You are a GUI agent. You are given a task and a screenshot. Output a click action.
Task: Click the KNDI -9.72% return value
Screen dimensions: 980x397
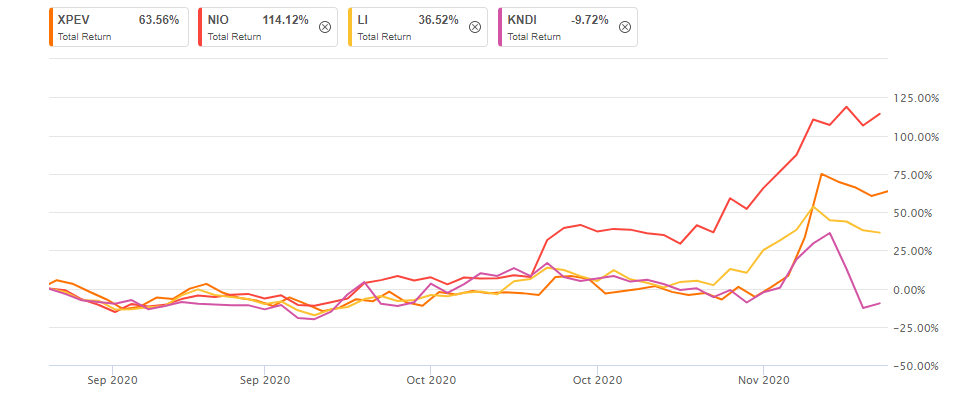click(589, 20)
